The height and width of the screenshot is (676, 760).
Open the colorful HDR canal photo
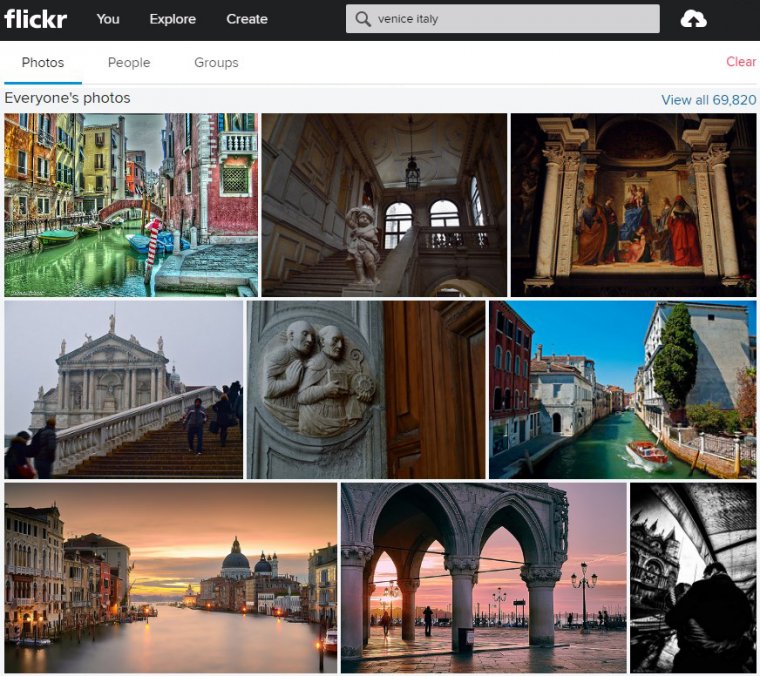pyautogui.click(x=131, y=205)
